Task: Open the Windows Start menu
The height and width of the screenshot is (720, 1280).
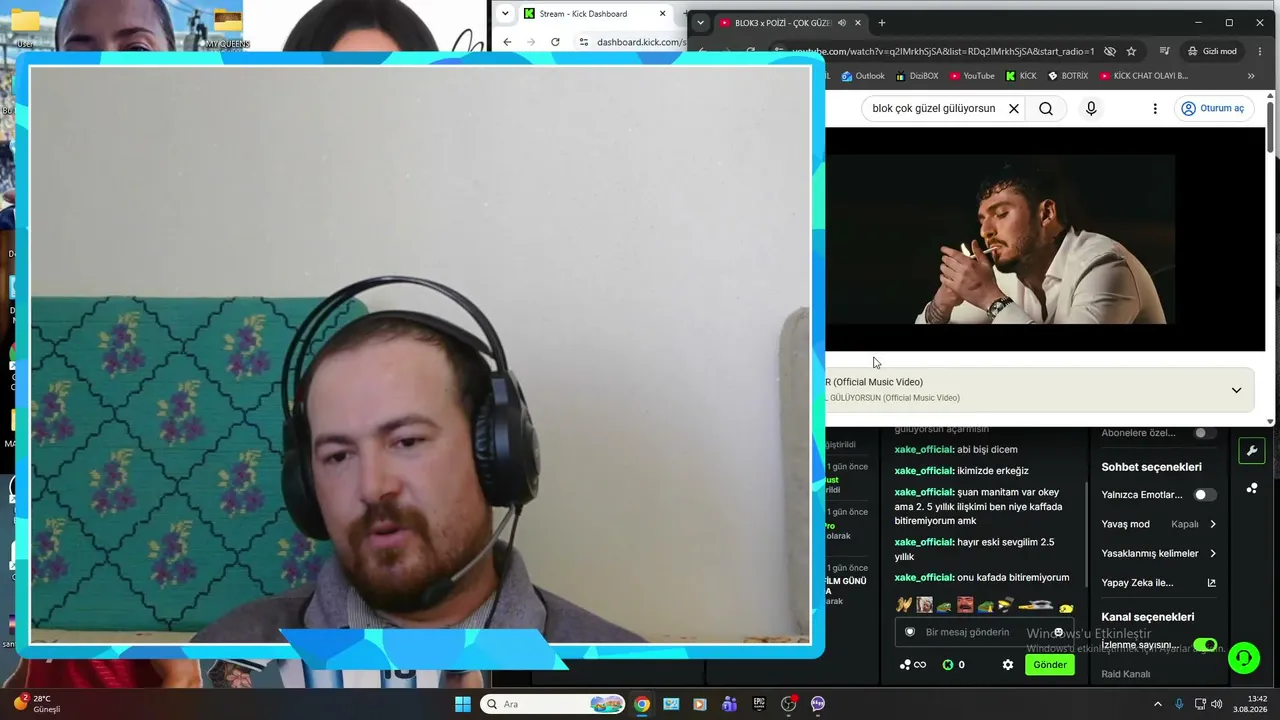Action: coord(463,704)
